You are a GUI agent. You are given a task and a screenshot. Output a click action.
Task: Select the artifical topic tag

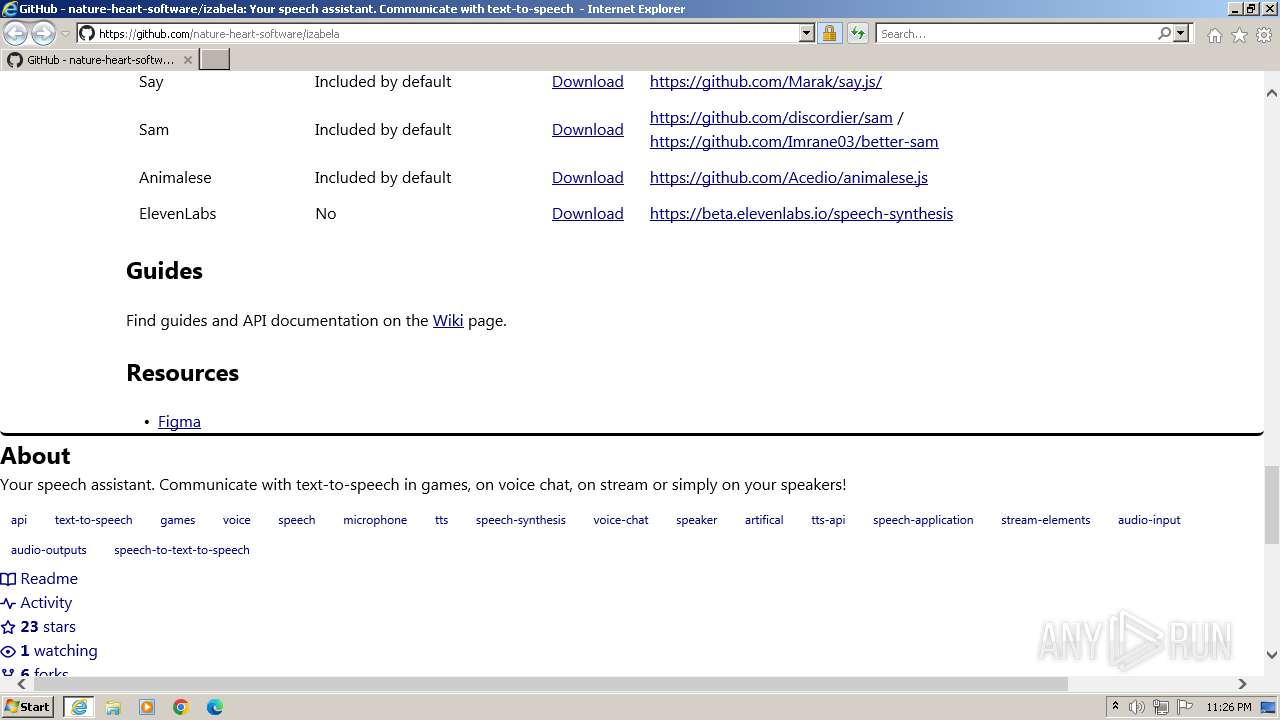coord(764,520)
